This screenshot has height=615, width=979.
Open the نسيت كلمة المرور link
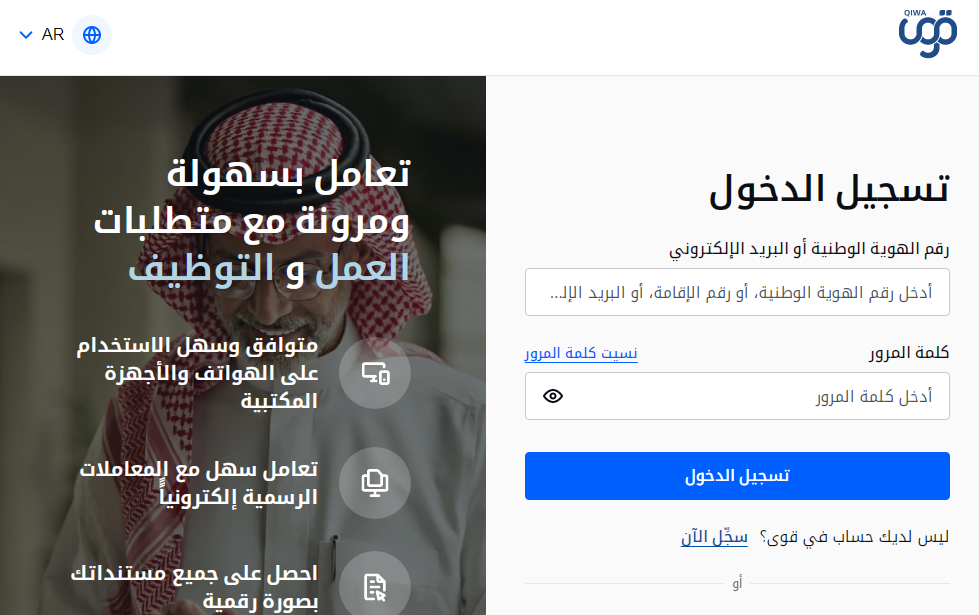pos(581,353)
